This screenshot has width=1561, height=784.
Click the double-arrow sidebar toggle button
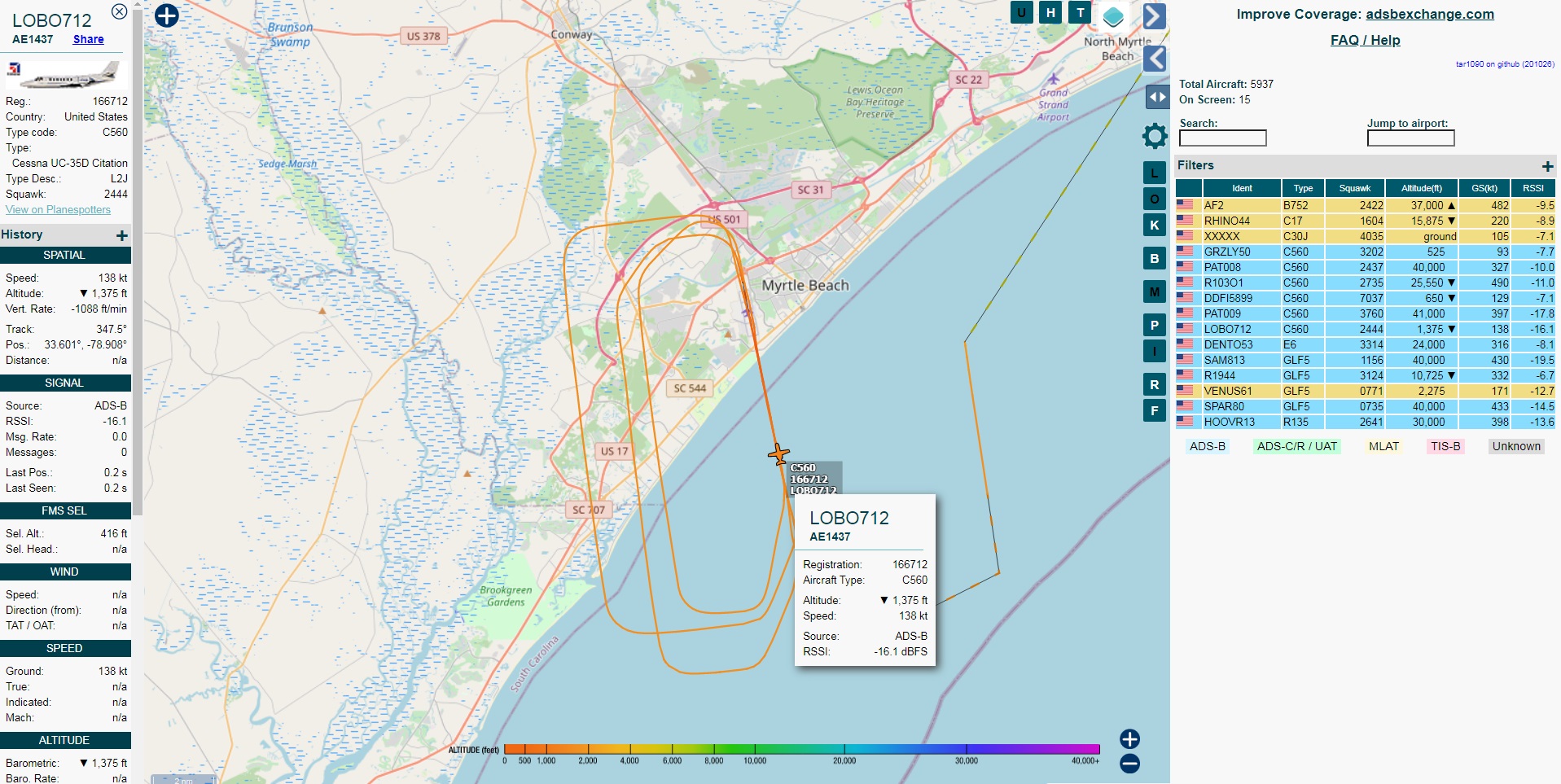click(1157, 97)
